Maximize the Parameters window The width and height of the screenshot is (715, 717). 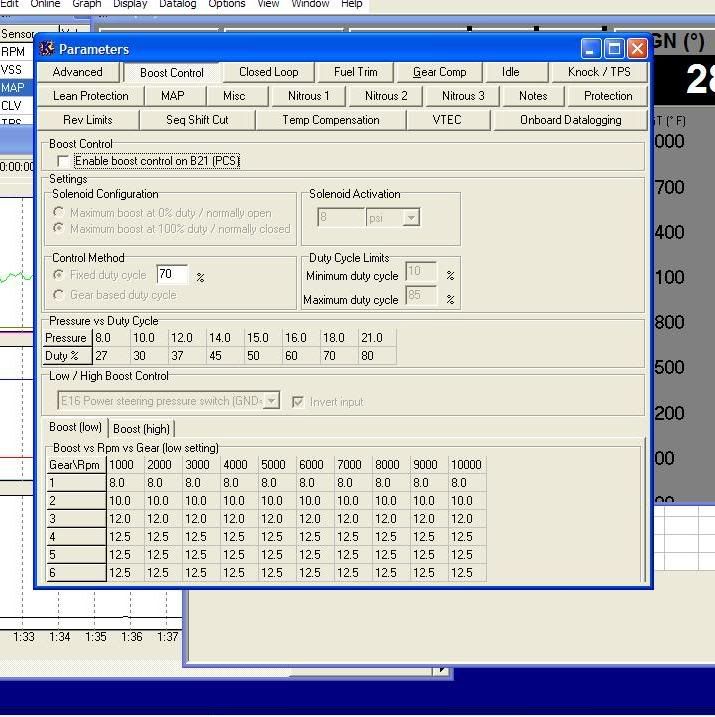tap(615, 49)
